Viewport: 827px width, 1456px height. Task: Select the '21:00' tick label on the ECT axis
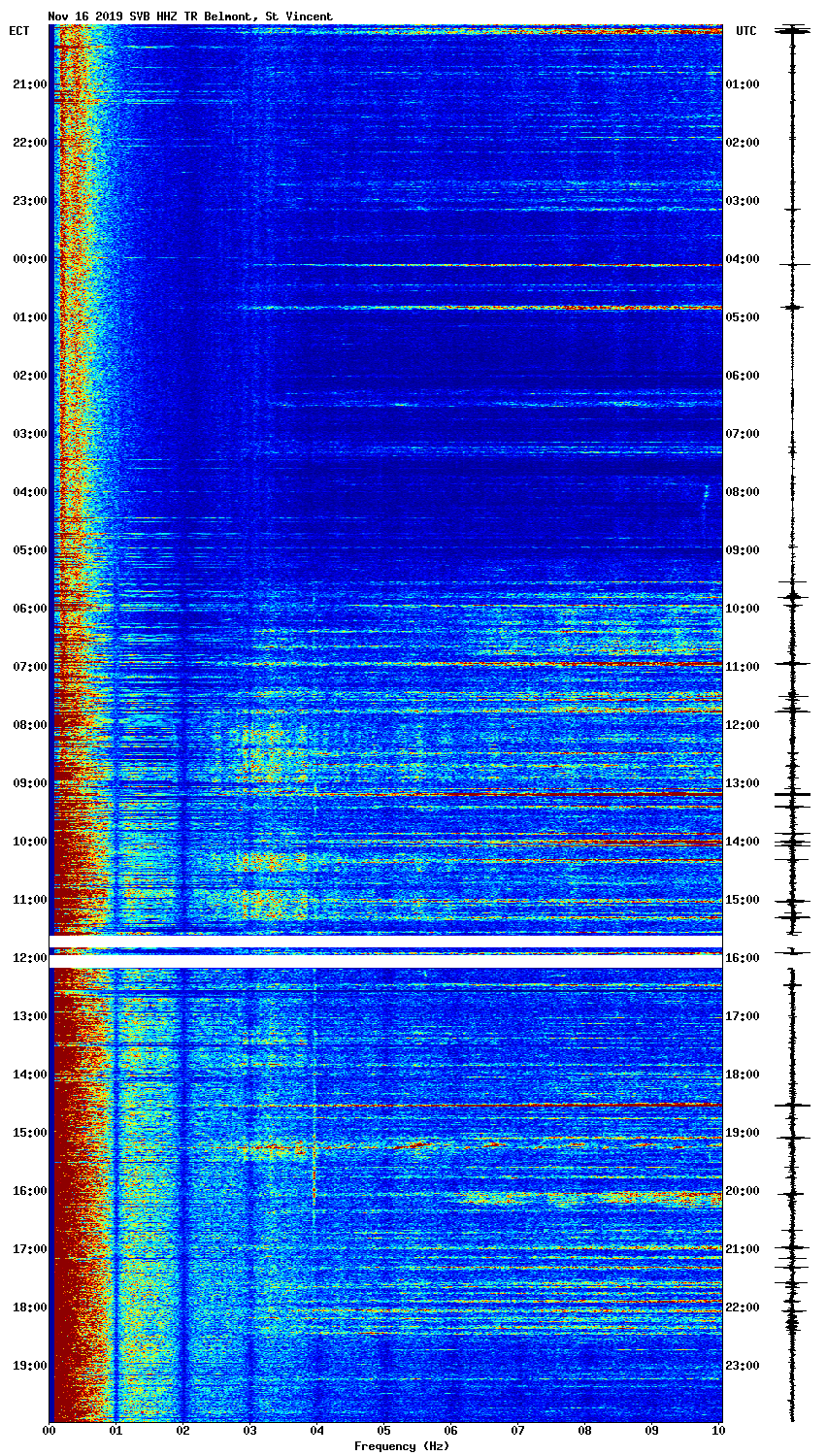click(x=30, y=84)
